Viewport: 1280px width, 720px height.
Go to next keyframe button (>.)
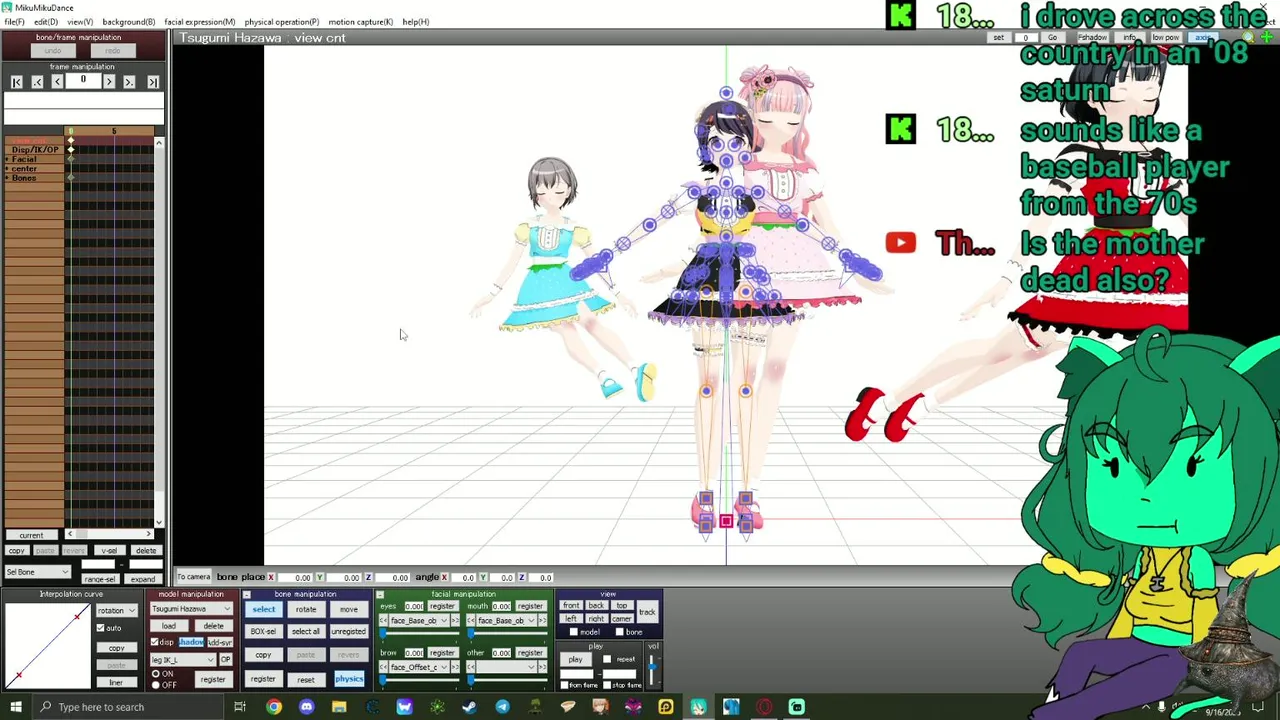[129, 82]
